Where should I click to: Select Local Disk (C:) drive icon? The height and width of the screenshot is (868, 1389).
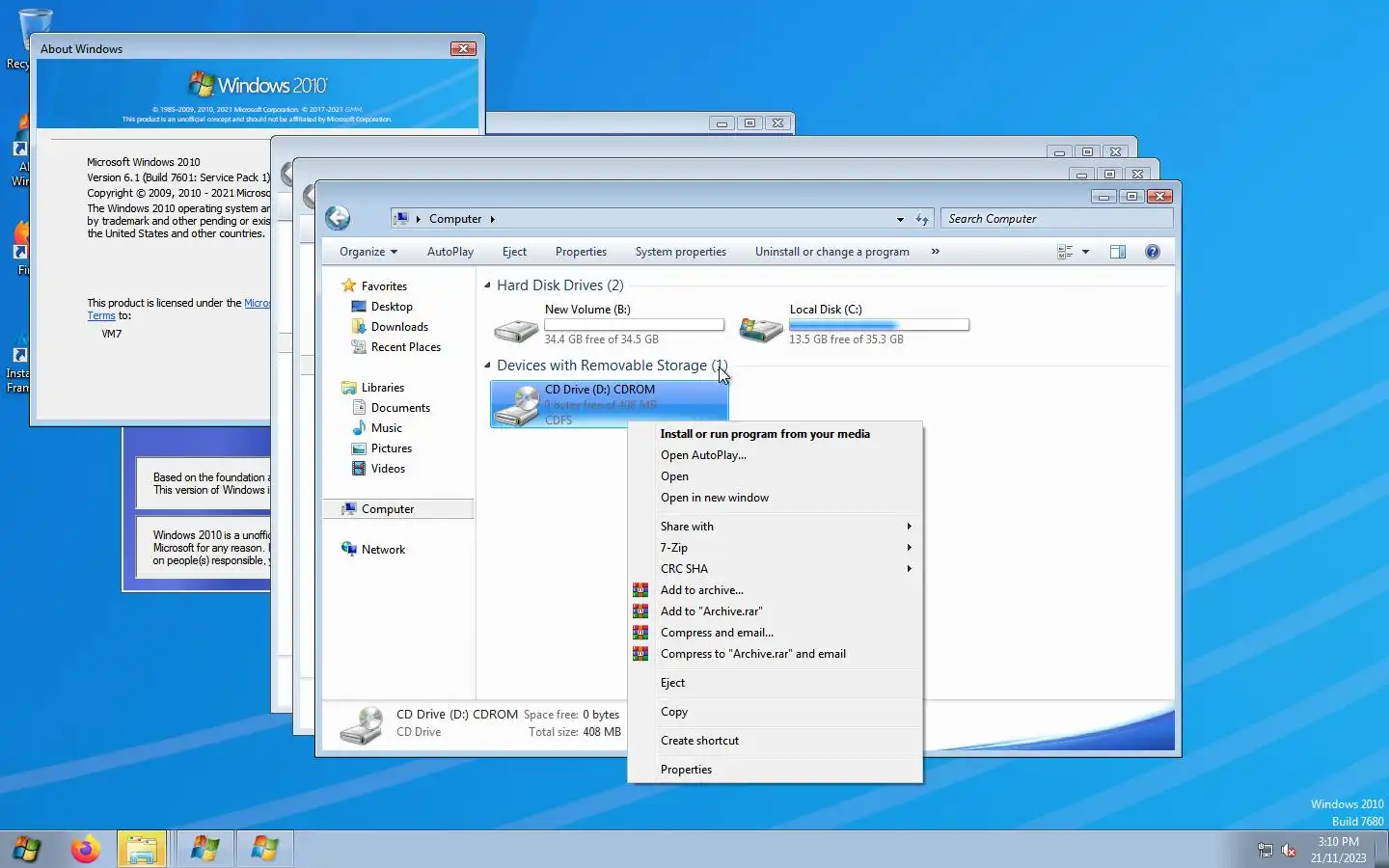[761, 330]
